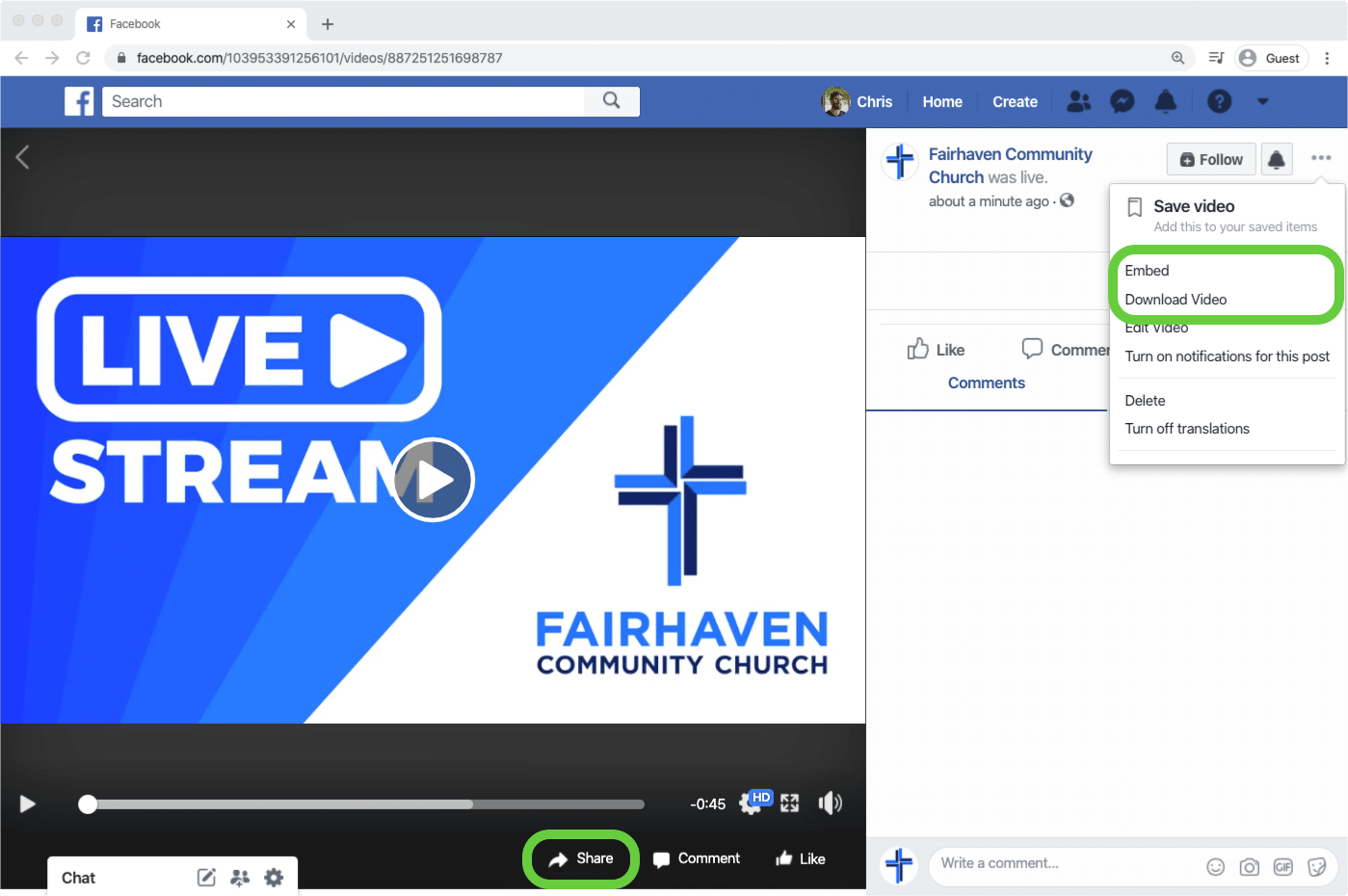This screenshot has height=896, width=1348.
Task: Open the media control playlist icon in Chrome
Action: tap(1216, 58)
